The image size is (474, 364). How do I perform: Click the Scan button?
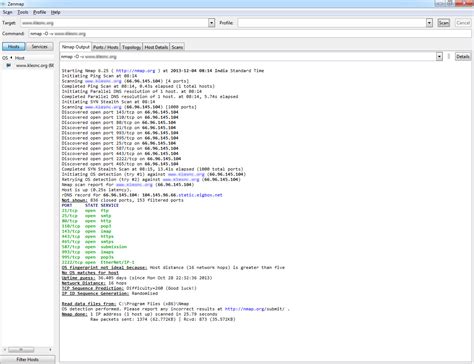pyautogui.click(x=443, y=23)
